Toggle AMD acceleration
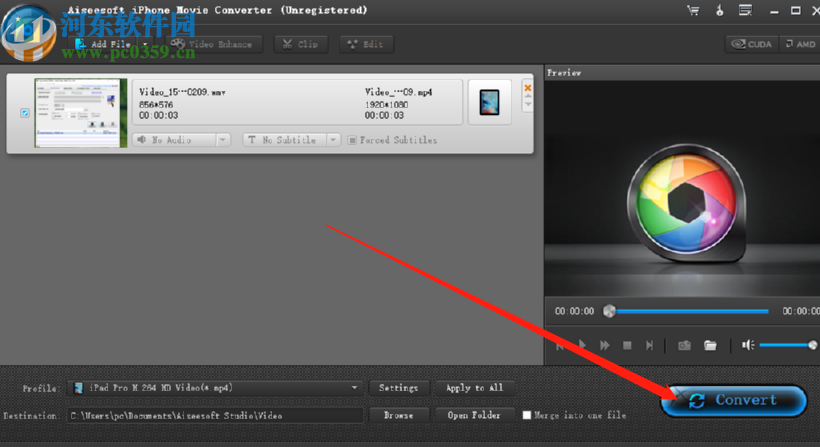This screenshot has height=447, width=820. (x=800, y=44)
